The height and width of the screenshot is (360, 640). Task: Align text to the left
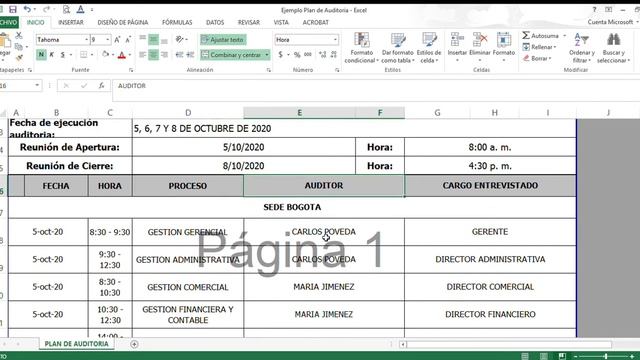(142, 54)
